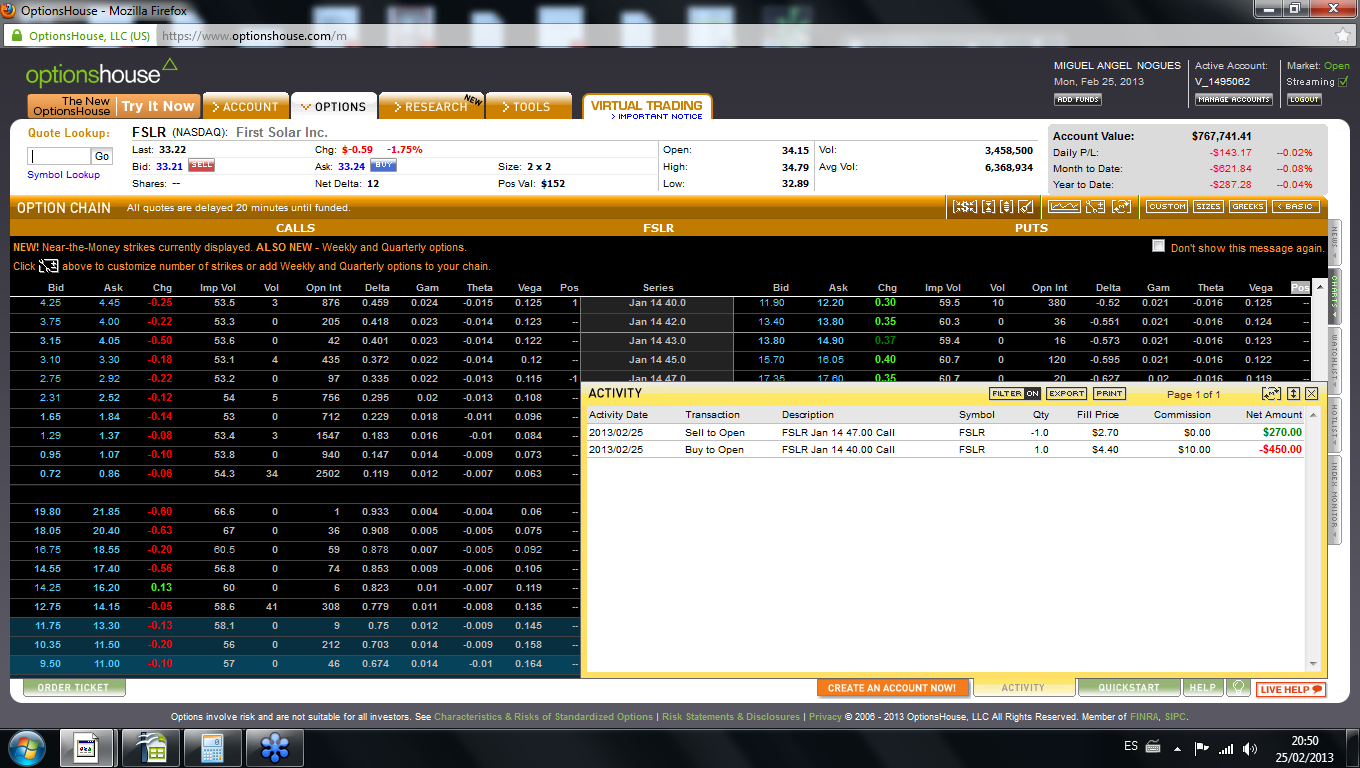Image resolution: width=1360 pixels, height=768 pixels.
Task: Click the customize strikes icon in the NEW message
Action: tap(49, 266)
